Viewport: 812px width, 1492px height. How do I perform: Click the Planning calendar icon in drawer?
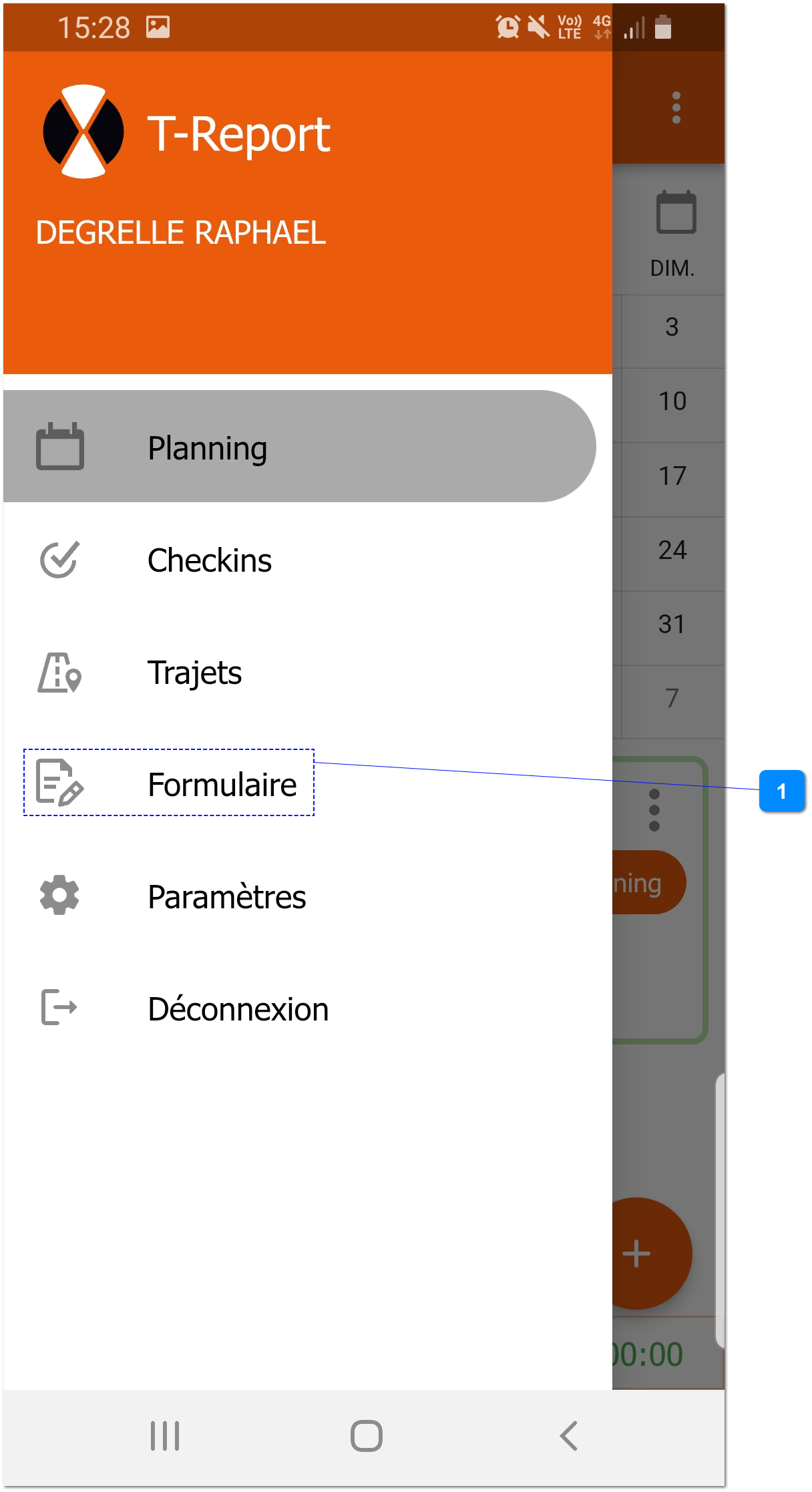(x=60, y=446)
